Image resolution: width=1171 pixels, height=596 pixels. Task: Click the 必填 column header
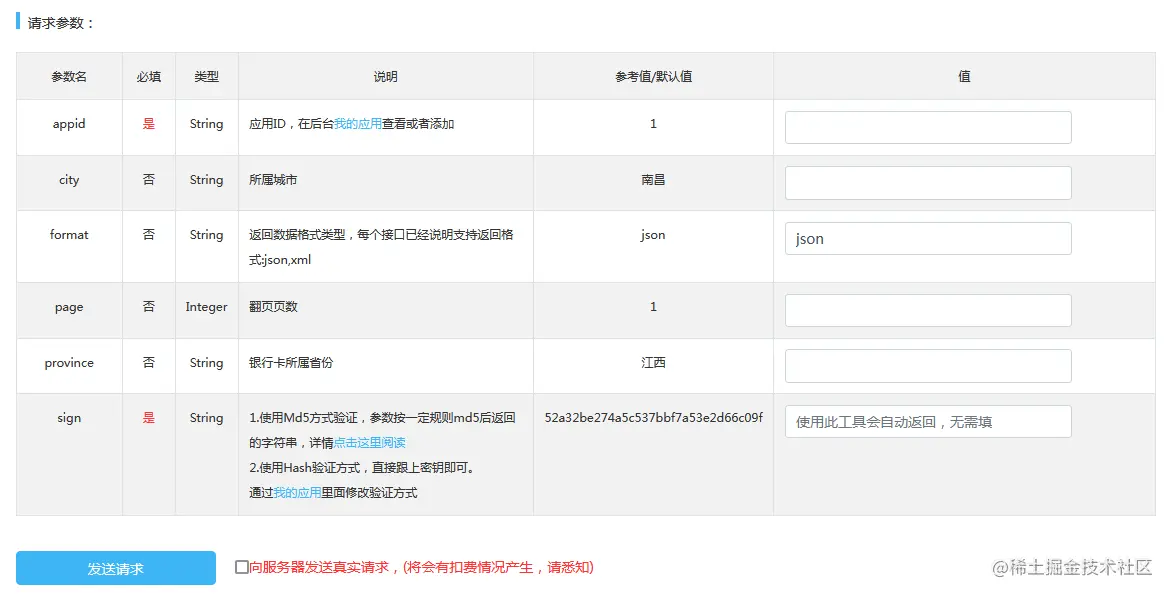click(149, 76)
